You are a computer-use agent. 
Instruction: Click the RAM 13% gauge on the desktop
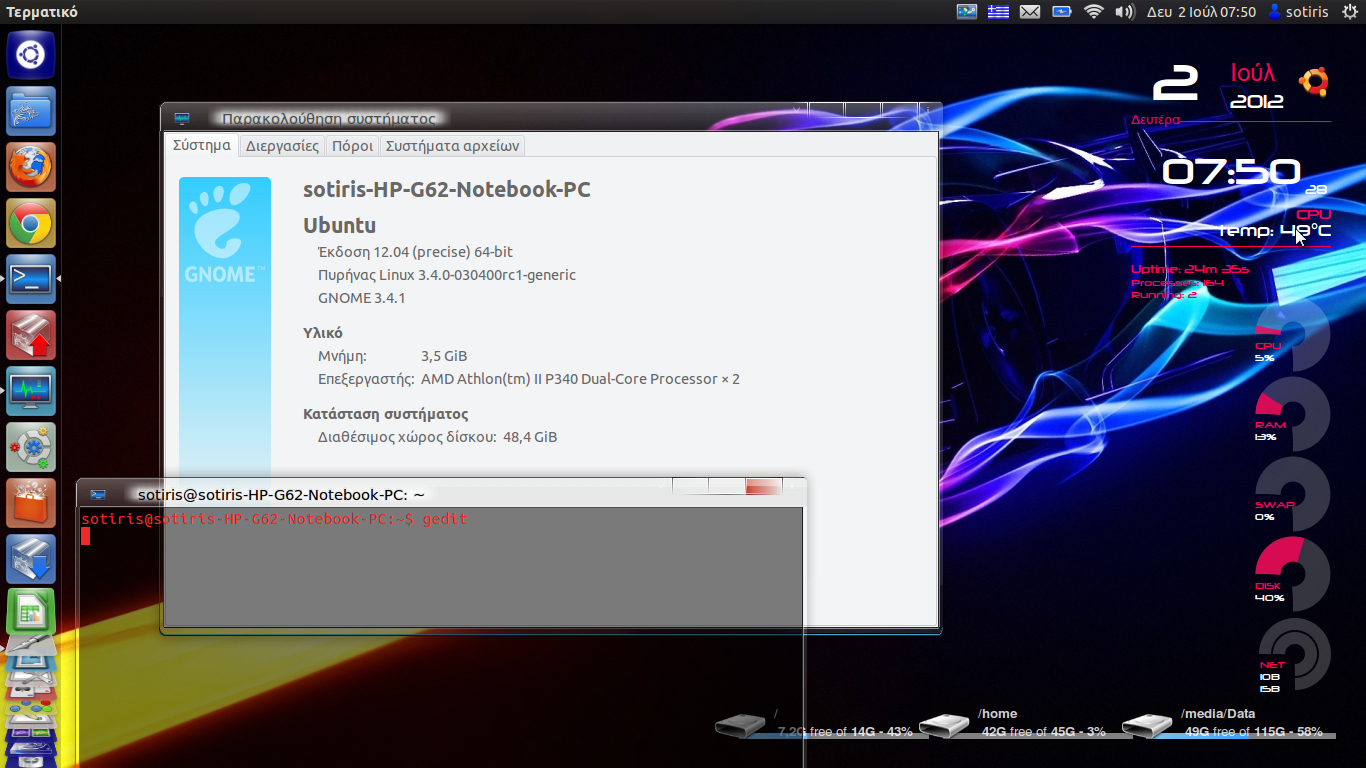1292,414
